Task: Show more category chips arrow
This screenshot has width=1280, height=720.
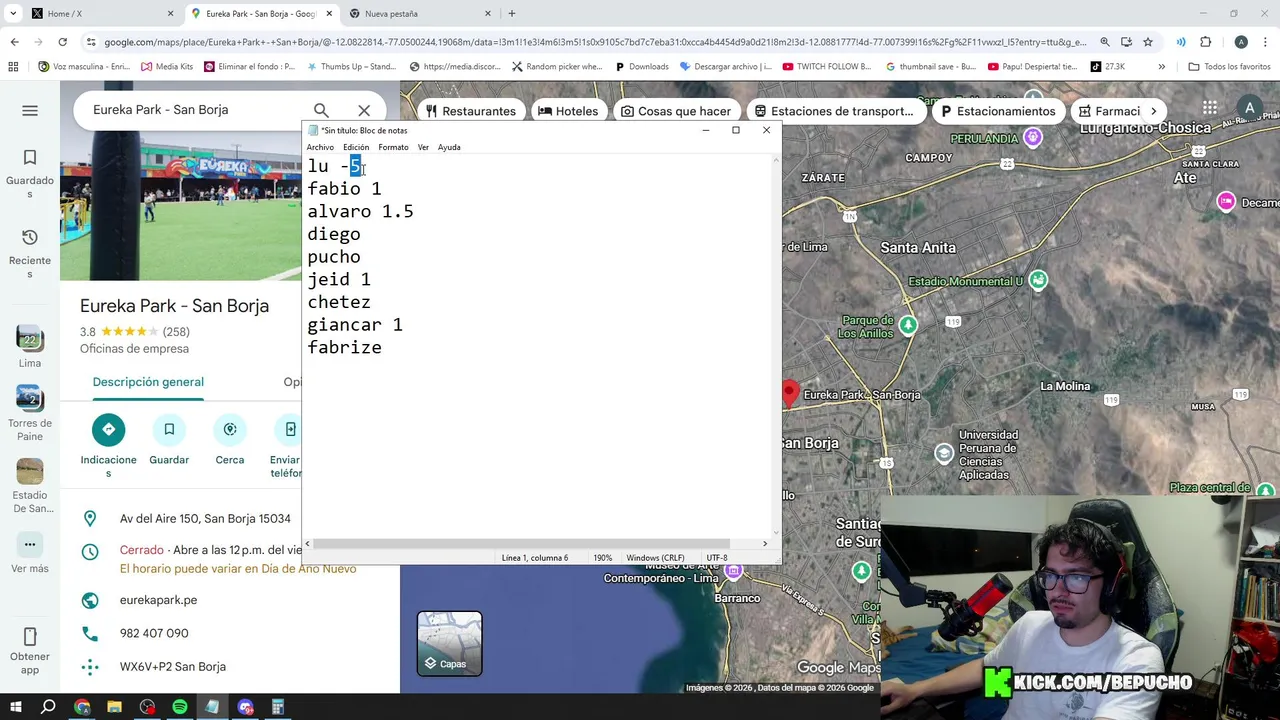Action: pyautogui.click(x=1153, y=111)
